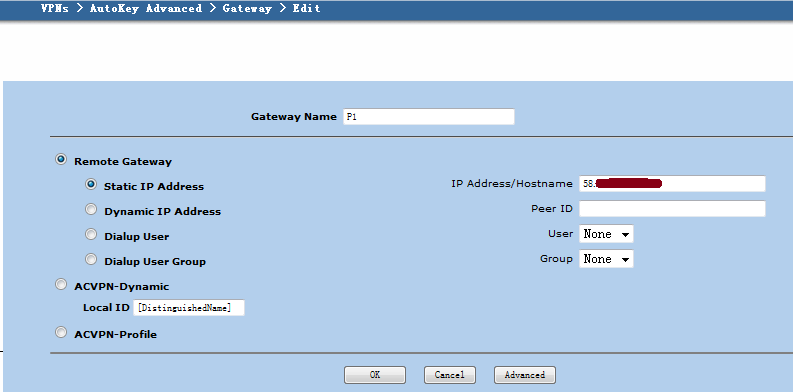Click the Cancel button
Image resolution: width=793 pixels, height=392 pixels.
tap(450, 375)
